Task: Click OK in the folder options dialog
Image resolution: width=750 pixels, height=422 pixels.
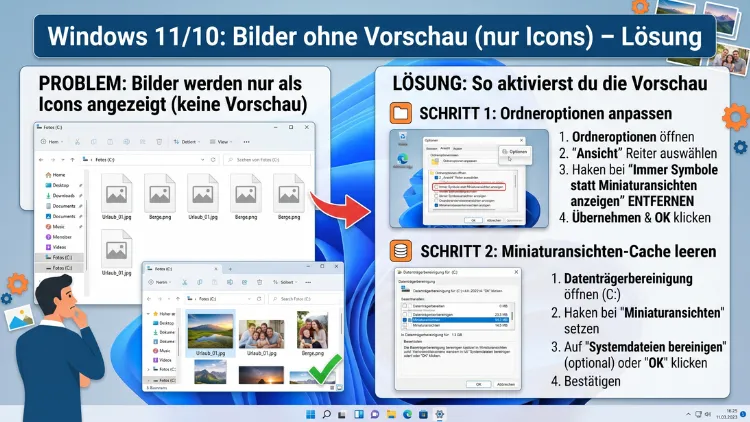Action: [x=473, y=221]
